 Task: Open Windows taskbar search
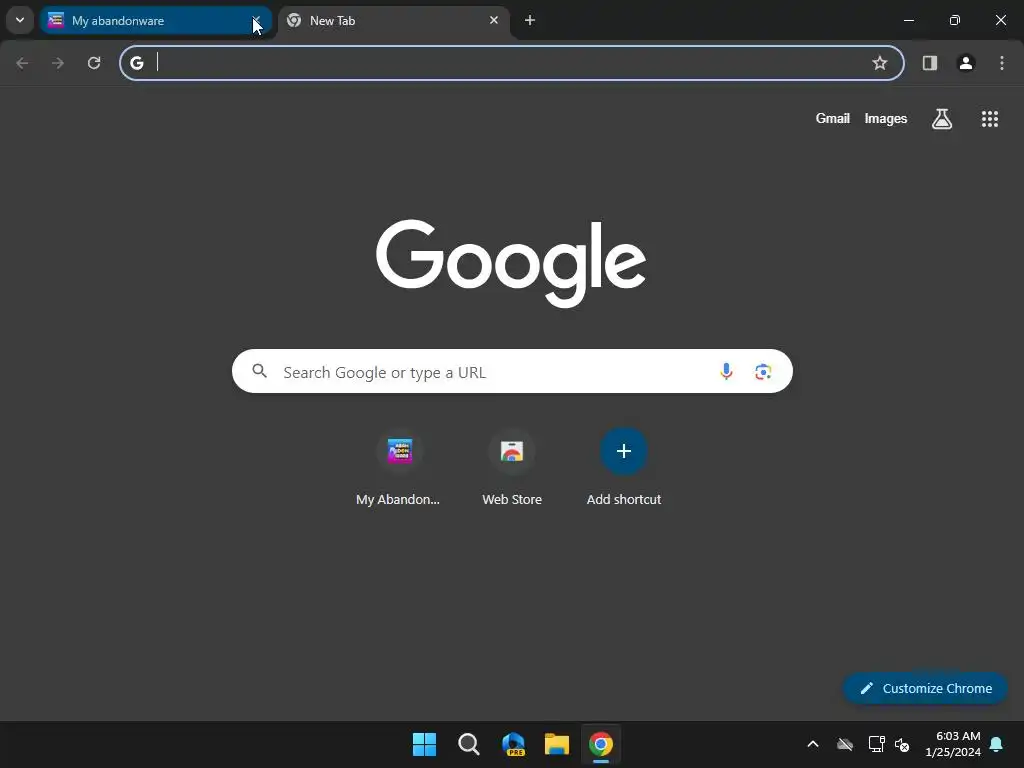point(468,744)
